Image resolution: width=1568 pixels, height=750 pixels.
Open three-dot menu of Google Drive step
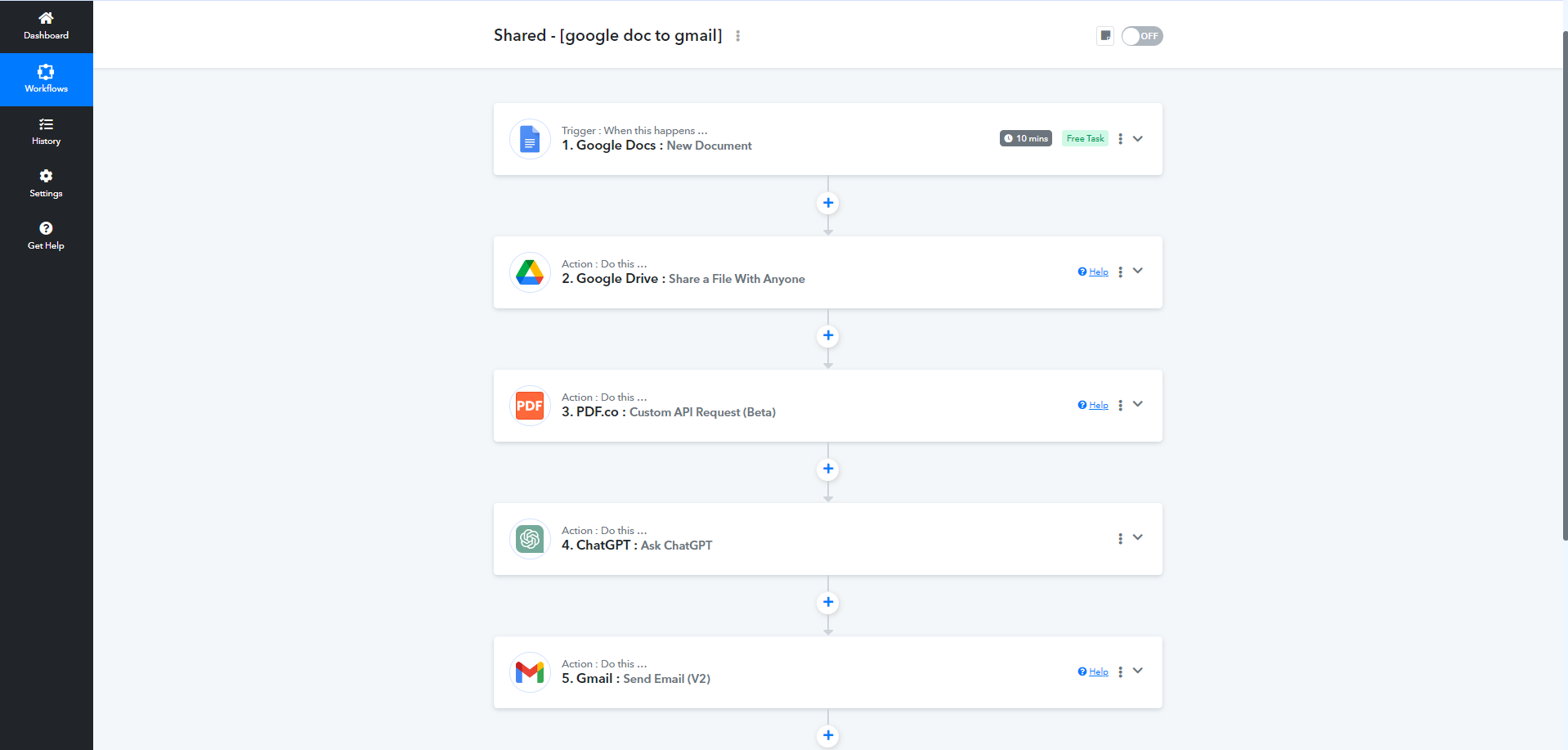click(1120, 272)
